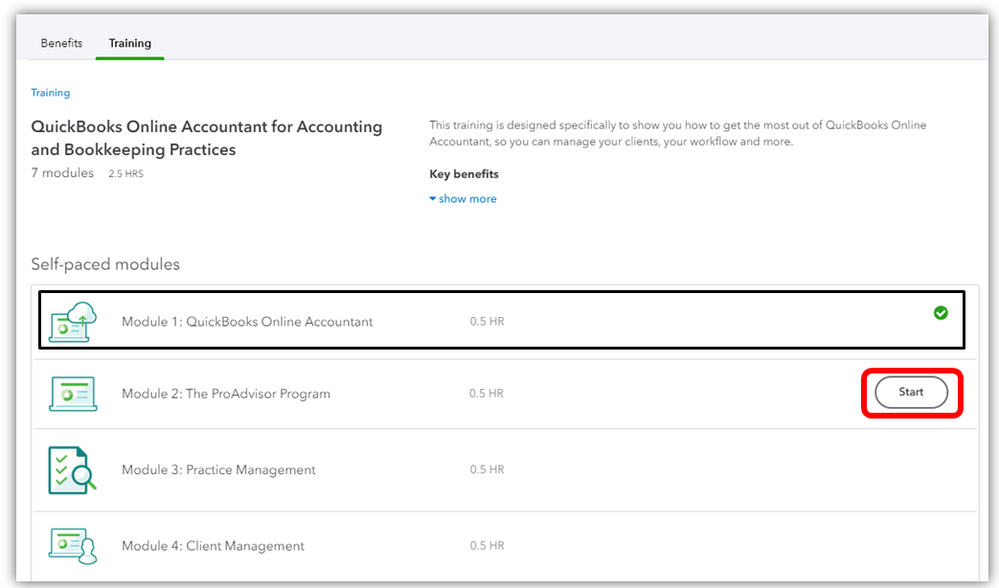Viewport: 999px width, 588px height.
Task: Click the Module 1 cloud laptop icon
Action: tap(73, 322)
